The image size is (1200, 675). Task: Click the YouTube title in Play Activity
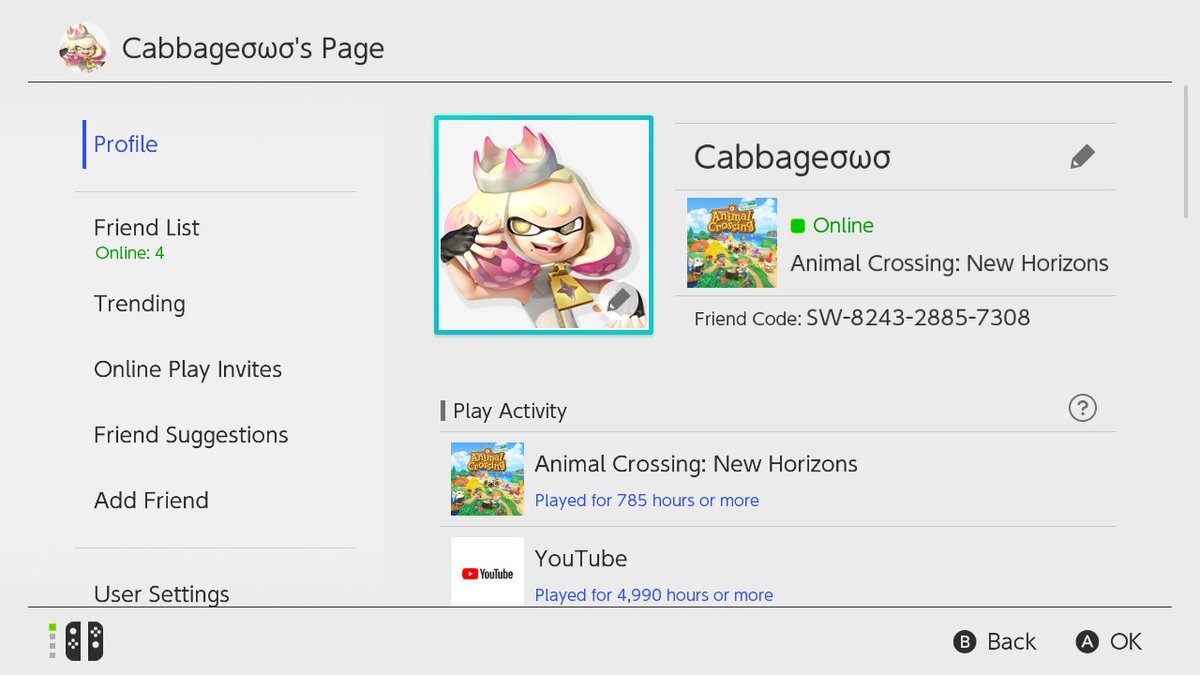tap(581, 558)
